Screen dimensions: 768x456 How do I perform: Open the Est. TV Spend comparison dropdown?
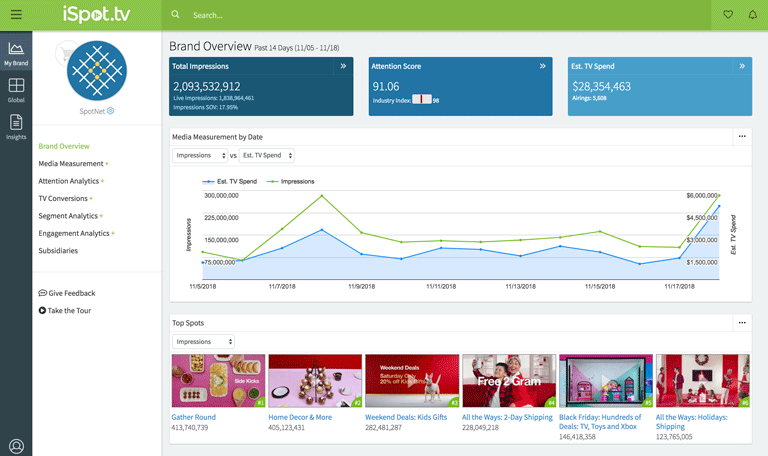point(267,156)
